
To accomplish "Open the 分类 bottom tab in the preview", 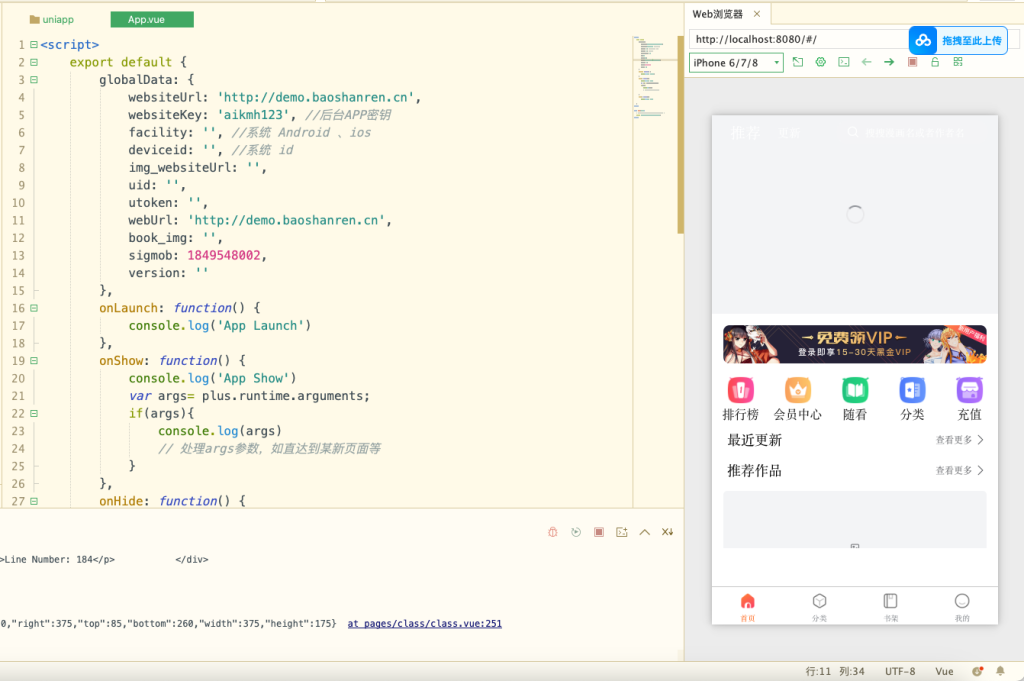I will [x=820, y=607].
